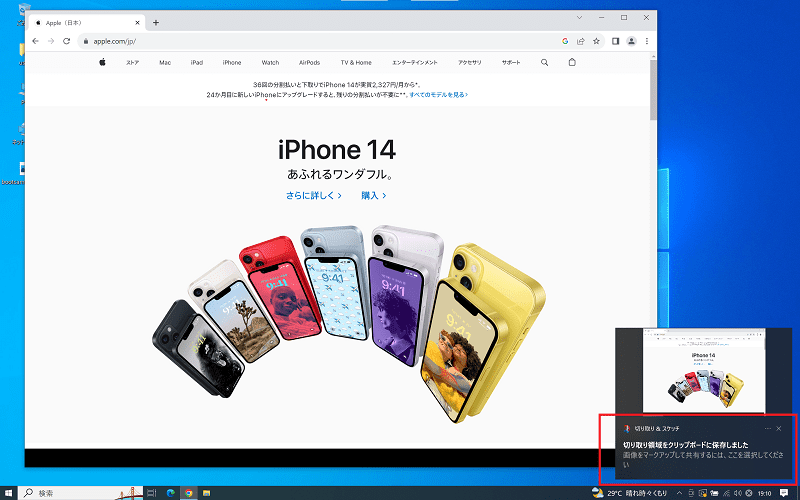800x500 pixels.
Task: Open the AirPods menu item
Action: click(x=310, y=63)
